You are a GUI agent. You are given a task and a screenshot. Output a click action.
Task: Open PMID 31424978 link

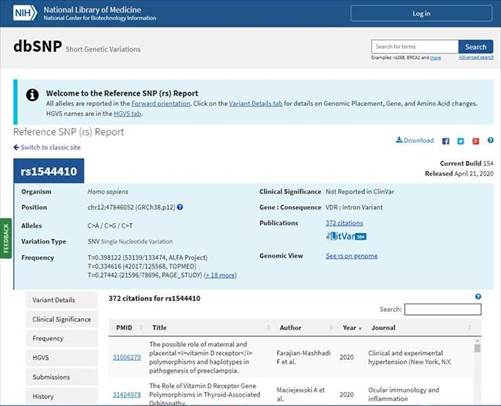pyautogui.click(x=127, y=395)
